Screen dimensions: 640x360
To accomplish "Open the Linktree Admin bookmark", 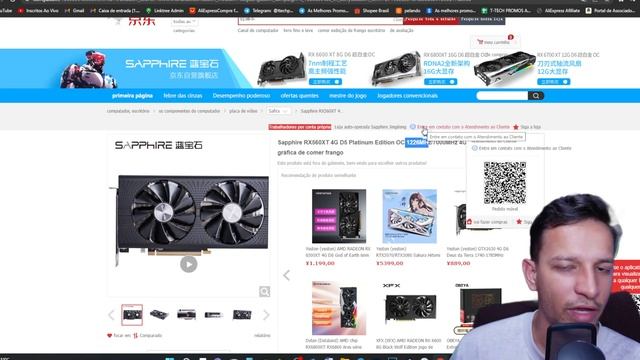I will (165, 11).
